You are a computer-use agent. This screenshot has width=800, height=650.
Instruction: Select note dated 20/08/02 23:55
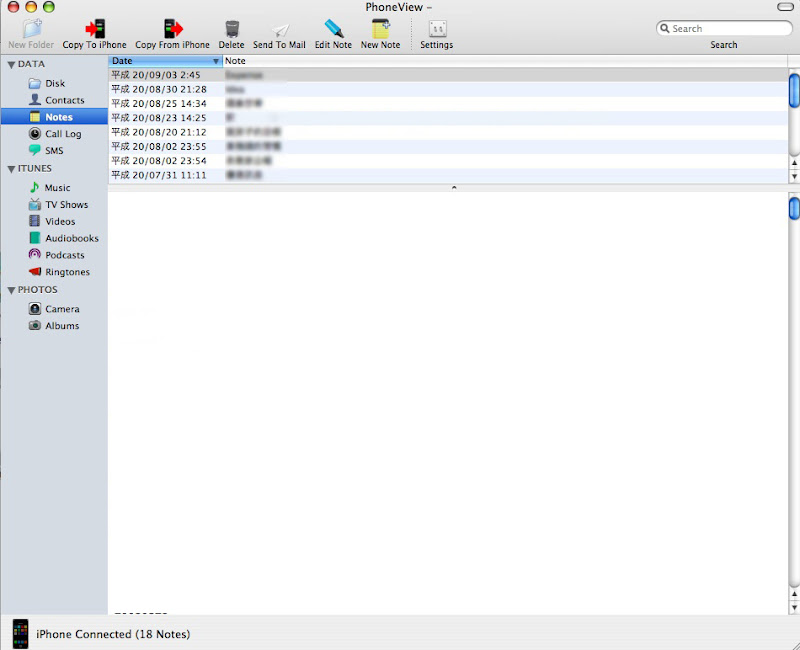pyautogui.click(x=448, y=146)
